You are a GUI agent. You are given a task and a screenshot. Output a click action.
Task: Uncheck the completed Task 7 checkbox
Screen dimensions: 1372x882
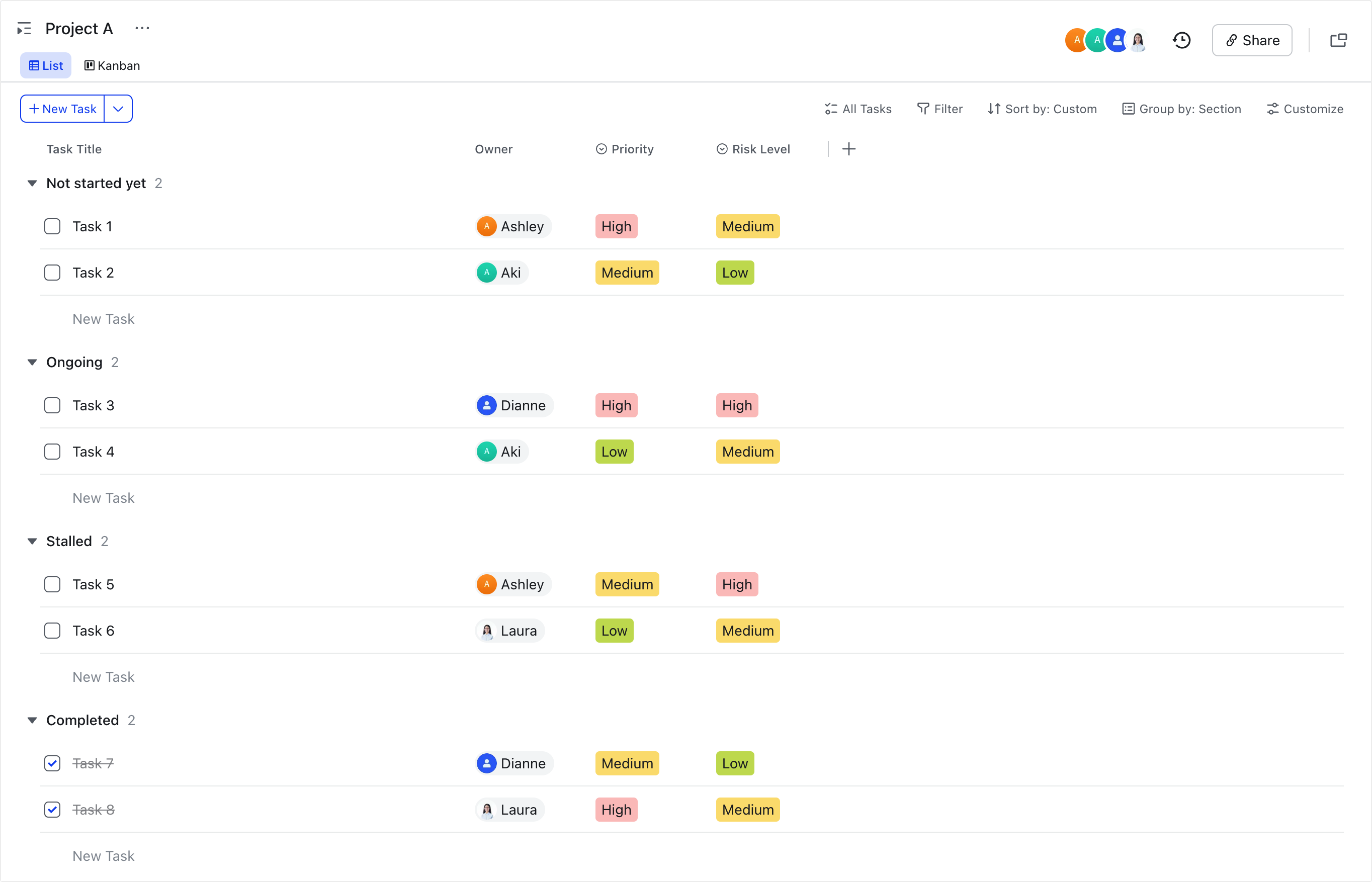(52, 763)
